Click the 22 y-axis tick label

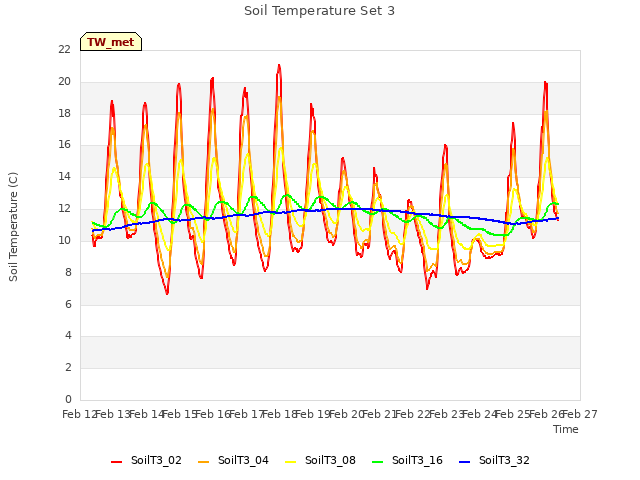click(64, 49)
